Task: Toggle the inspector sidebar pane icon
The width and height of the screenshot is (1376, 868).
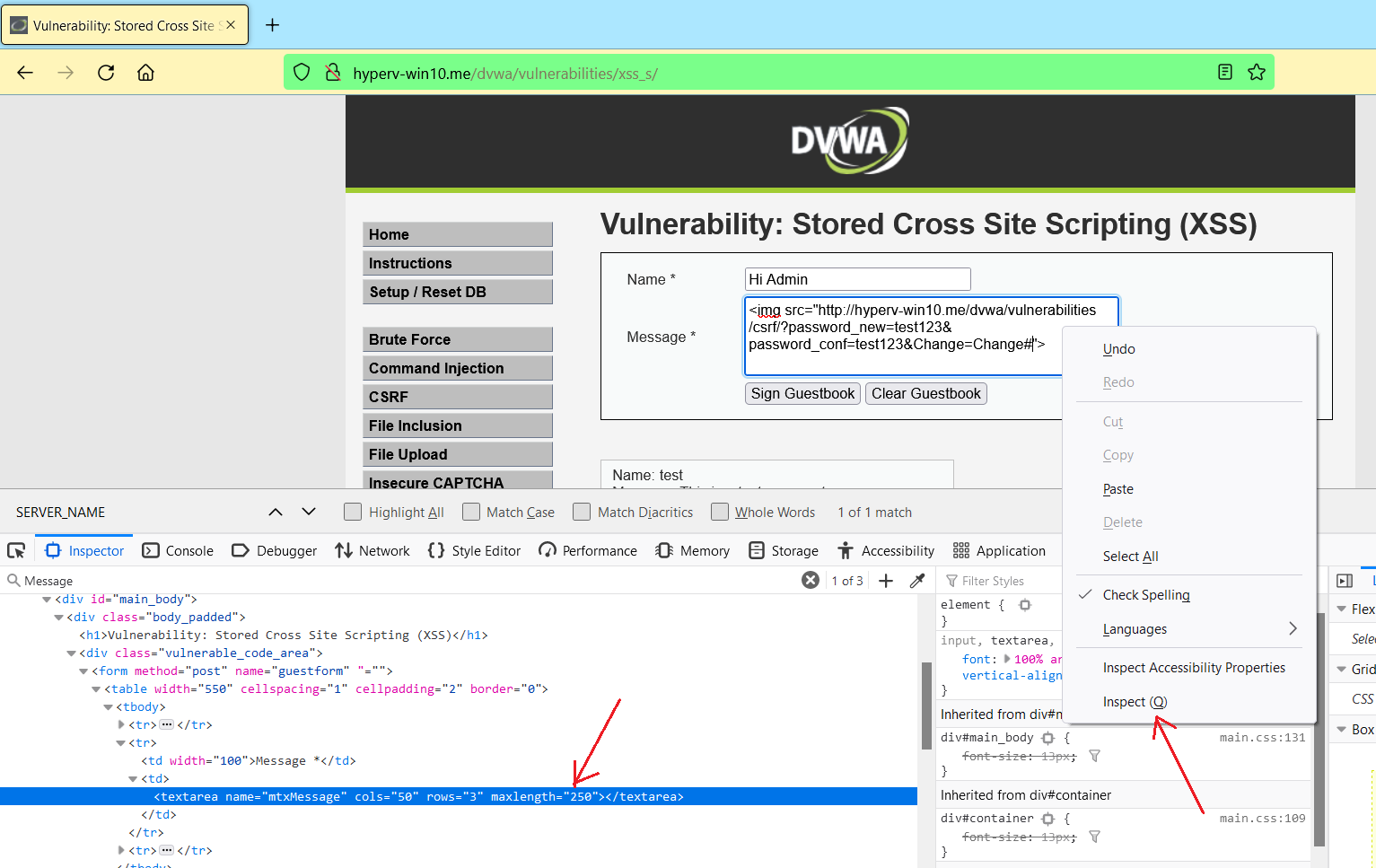Action: (x=1345, y=581)
